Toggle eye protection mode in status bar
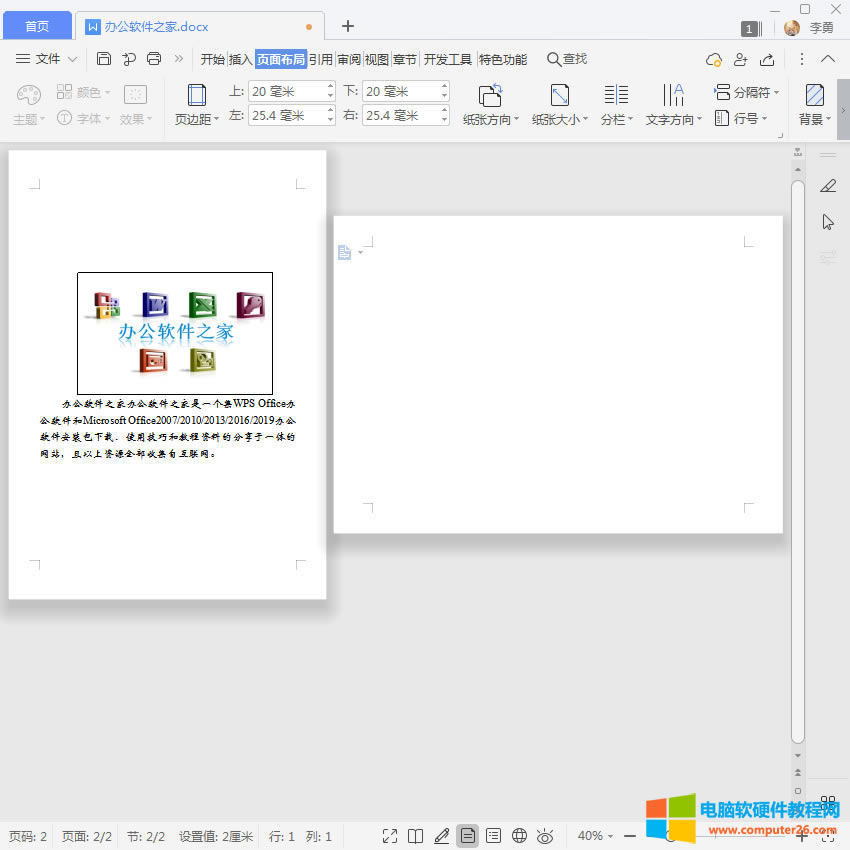 pos(545,836)
